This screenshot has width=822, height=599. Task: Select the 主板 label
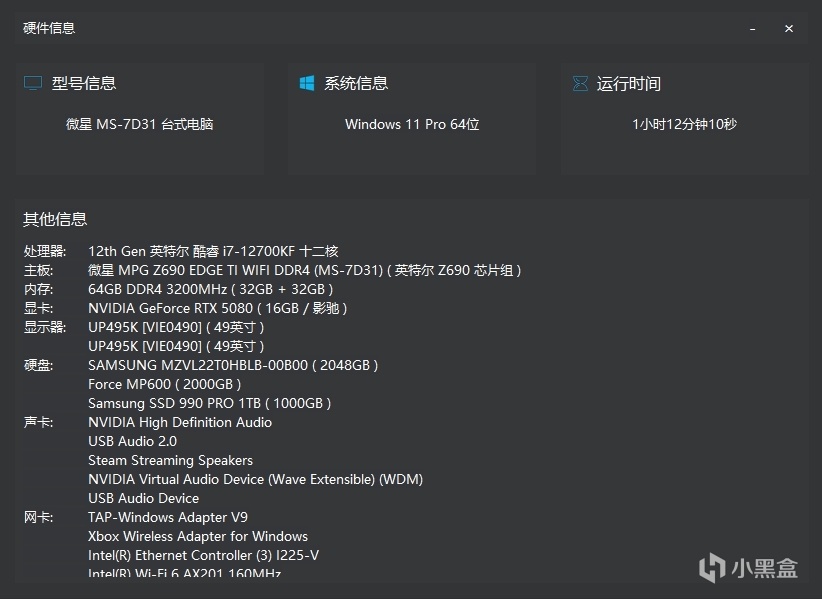coord(38,270)
